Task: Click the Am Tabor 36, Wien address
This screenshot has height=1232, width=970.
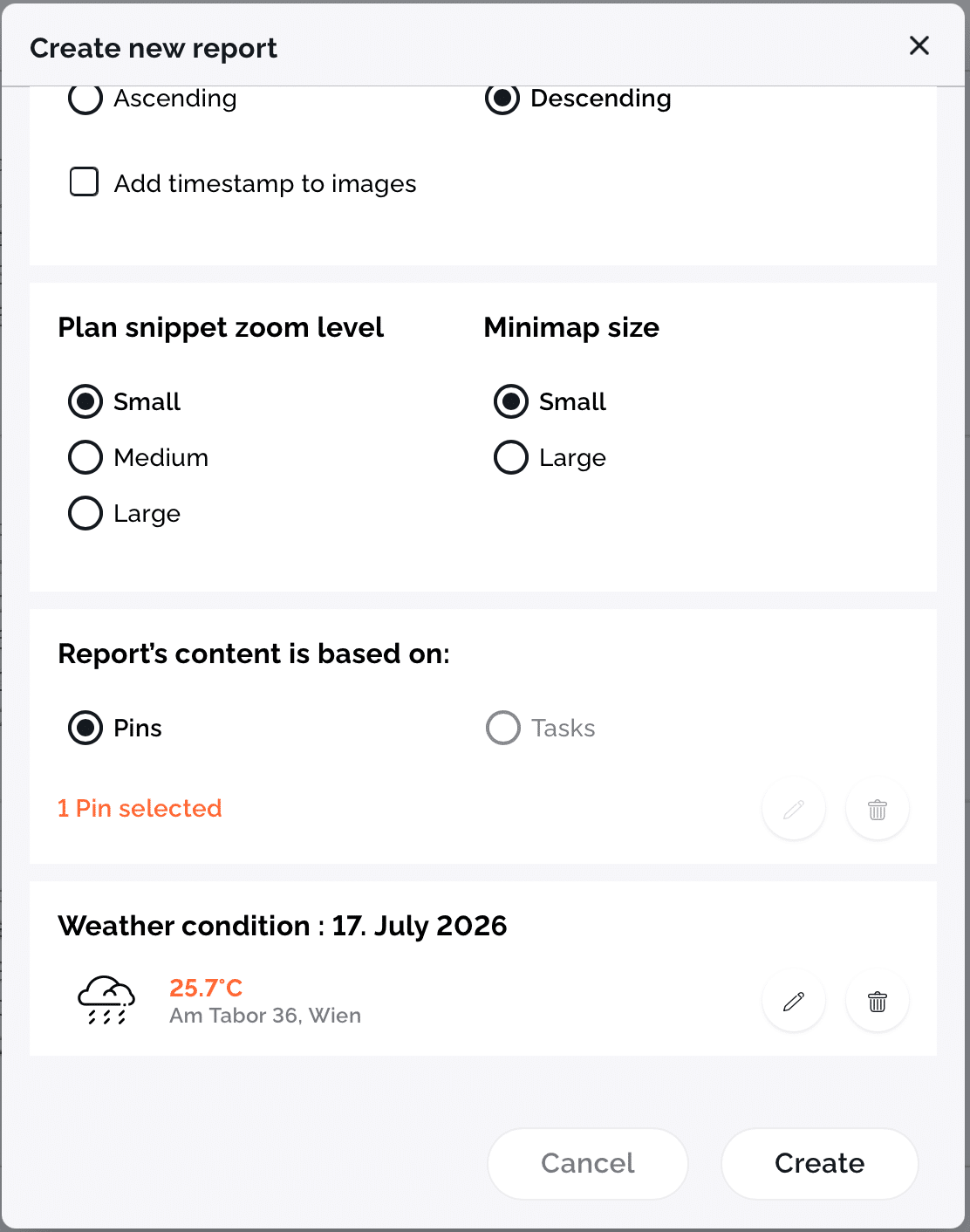Action: click(265, 1016)
